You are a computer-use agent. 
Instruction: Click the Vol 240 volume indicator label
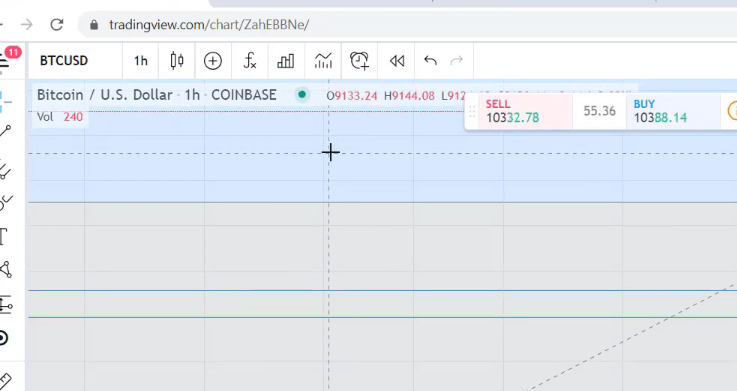(x=60, y=117)
